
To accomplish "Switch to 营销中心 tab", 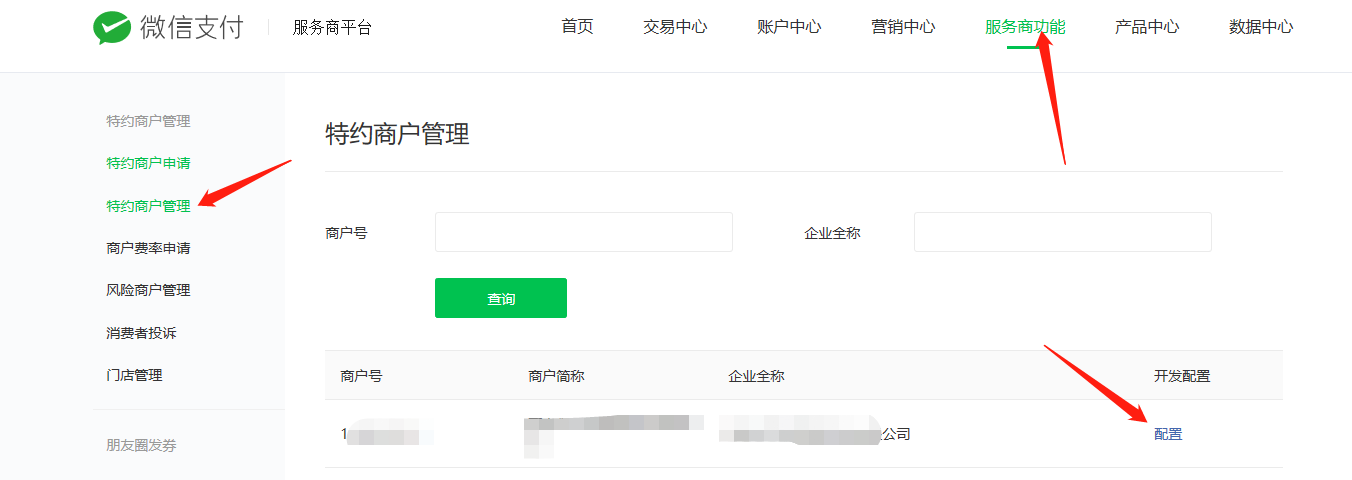I will click(903, 27).
